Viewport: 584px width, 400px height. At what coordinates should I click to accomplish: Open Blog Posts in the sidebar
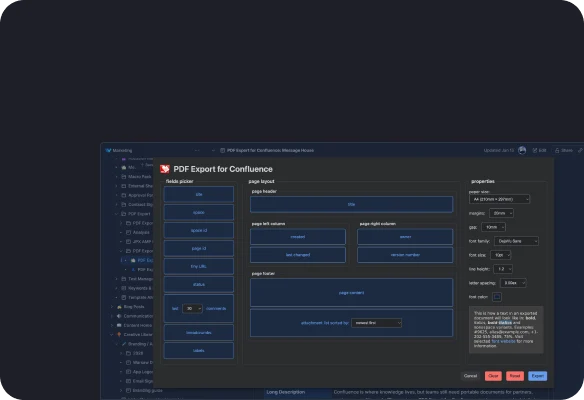coord(134,307)
